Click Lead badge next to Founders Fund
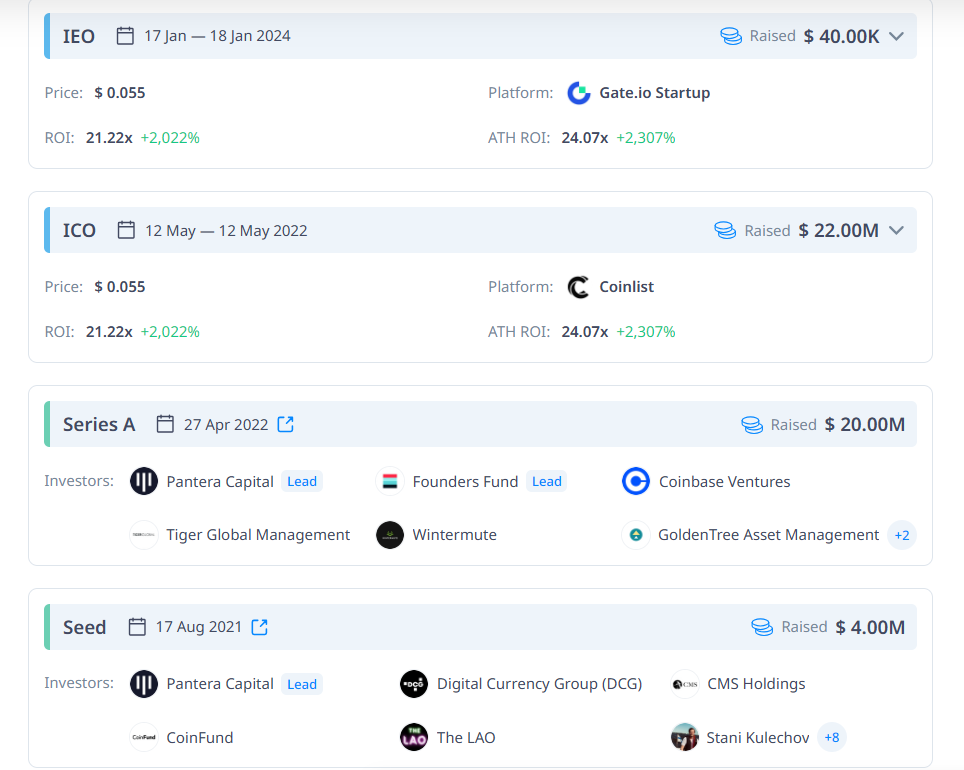 pos(547,482)
